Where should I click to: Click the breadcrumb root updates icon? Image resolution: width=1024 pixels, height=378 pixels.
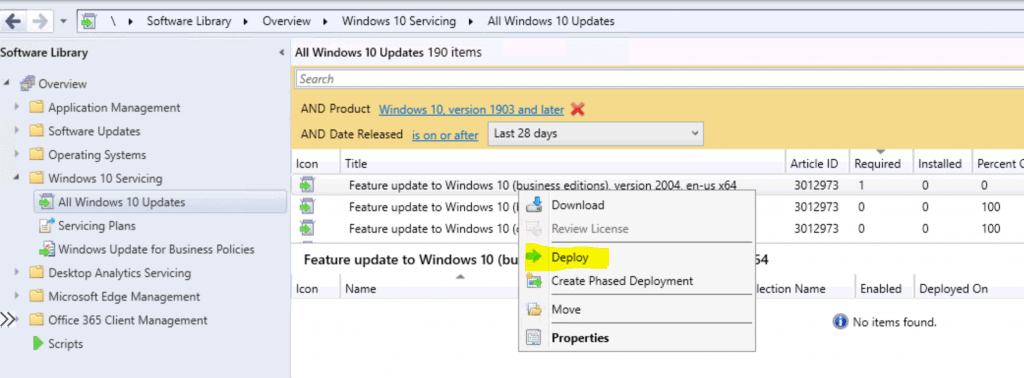(88, 21)
